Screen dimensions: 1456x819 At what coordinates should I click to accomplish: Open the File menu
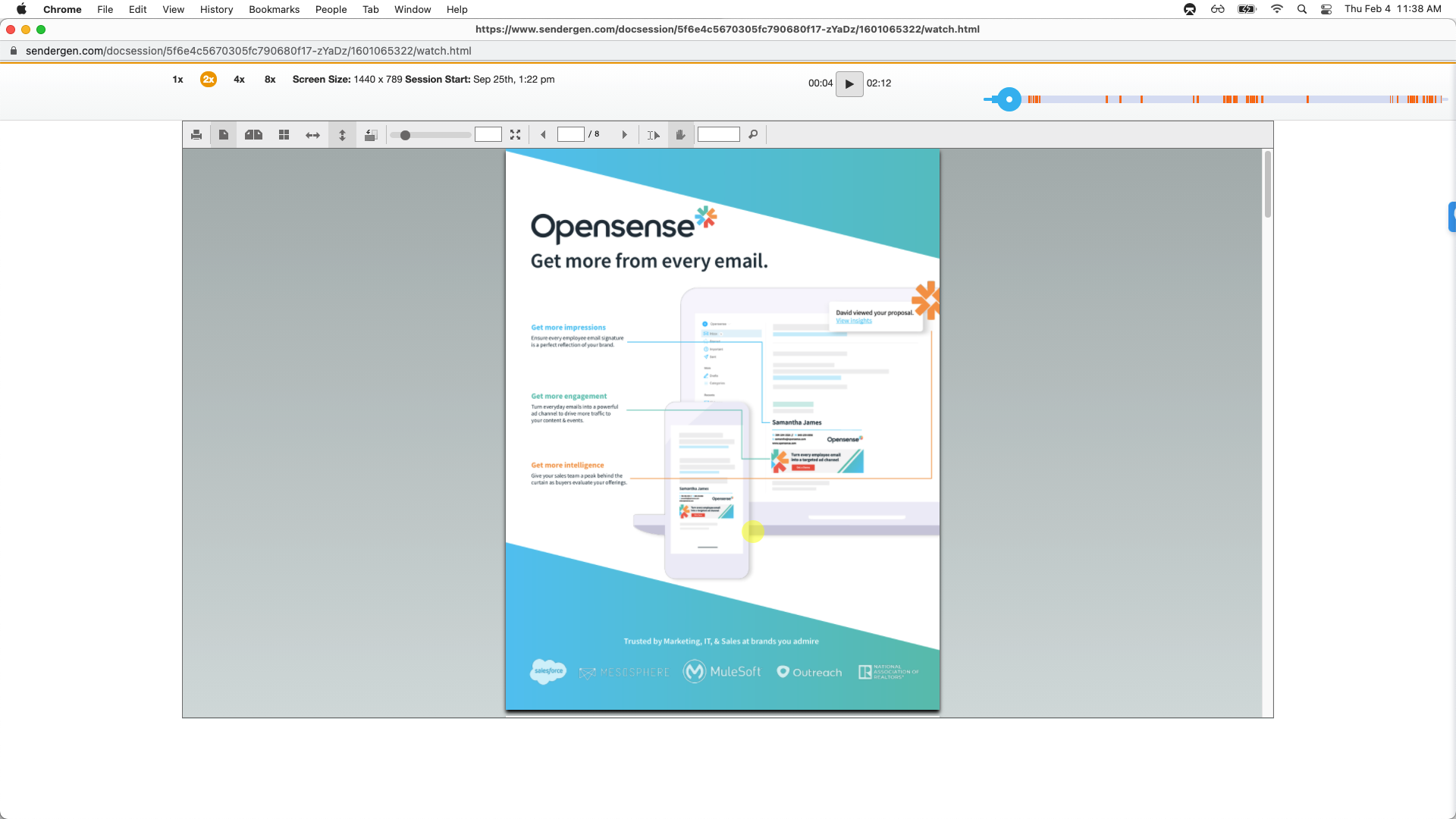105,9
